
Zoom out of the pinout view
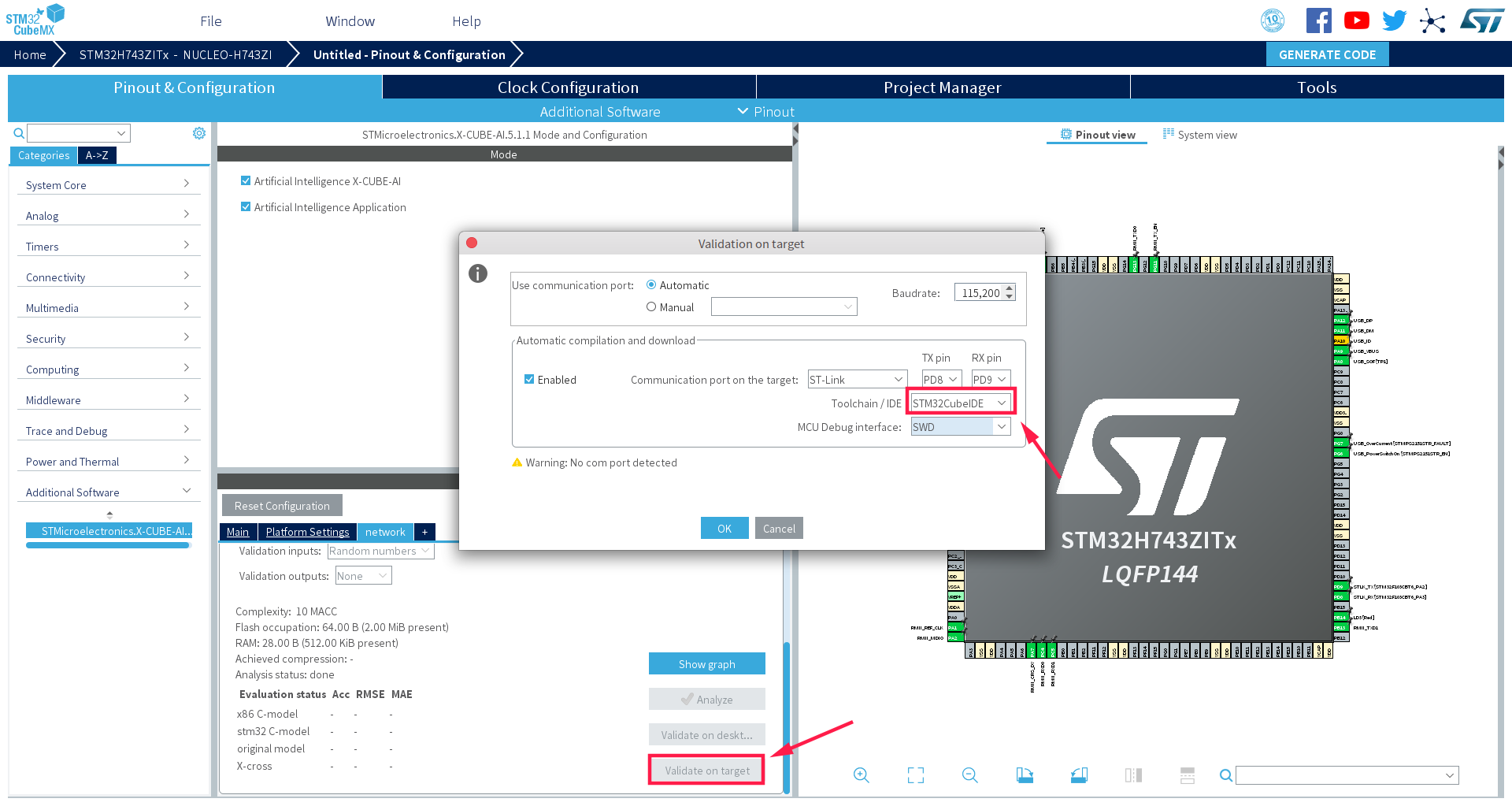[x=969, y=775]
